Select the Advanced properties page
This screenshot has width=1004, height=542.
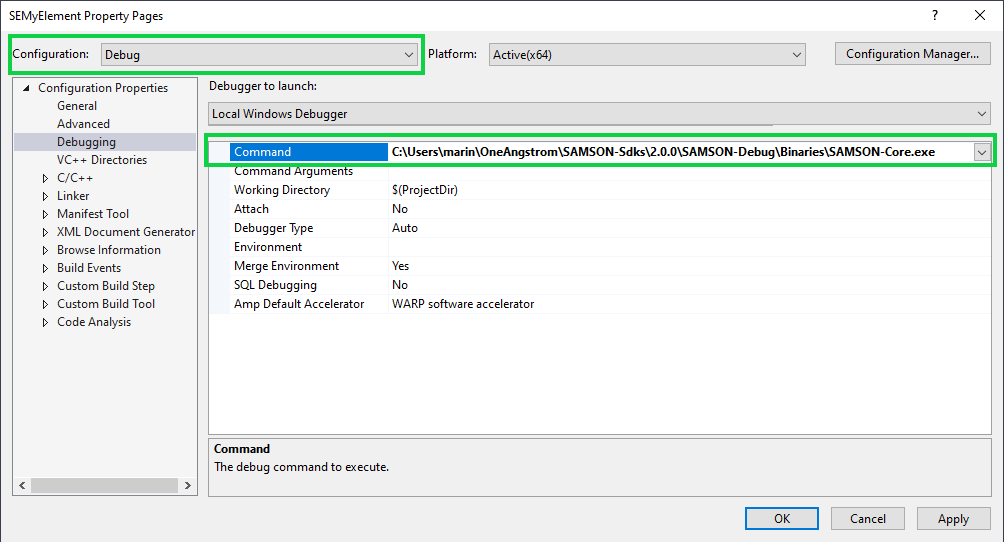83,124
